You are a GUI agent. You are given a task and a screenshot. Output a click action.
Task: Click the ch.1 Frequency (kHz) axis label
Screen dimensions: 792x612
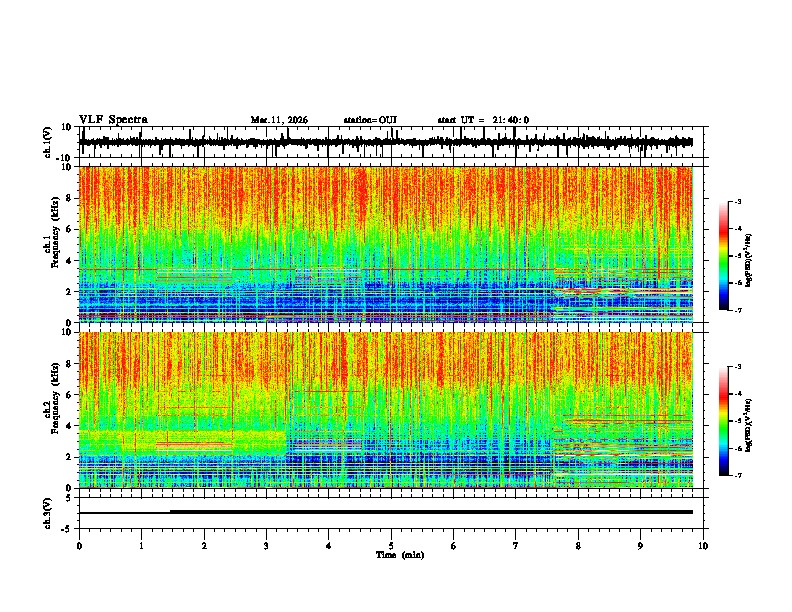coord(54,233)
